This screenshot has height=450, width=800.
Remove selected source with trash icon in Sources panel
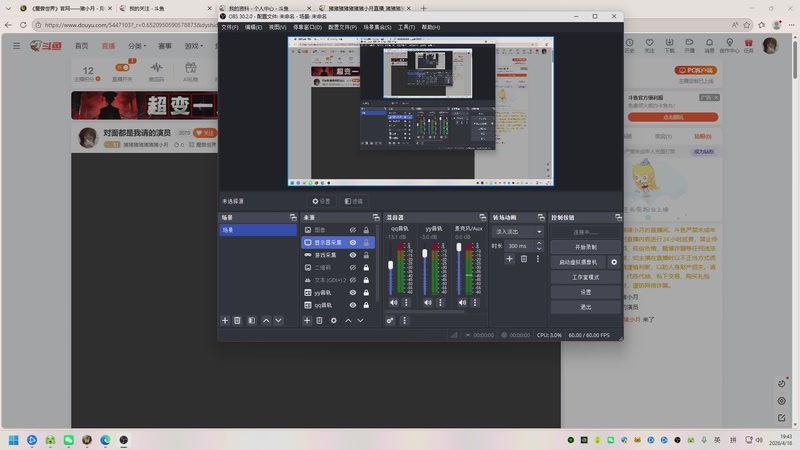(319, 320)
